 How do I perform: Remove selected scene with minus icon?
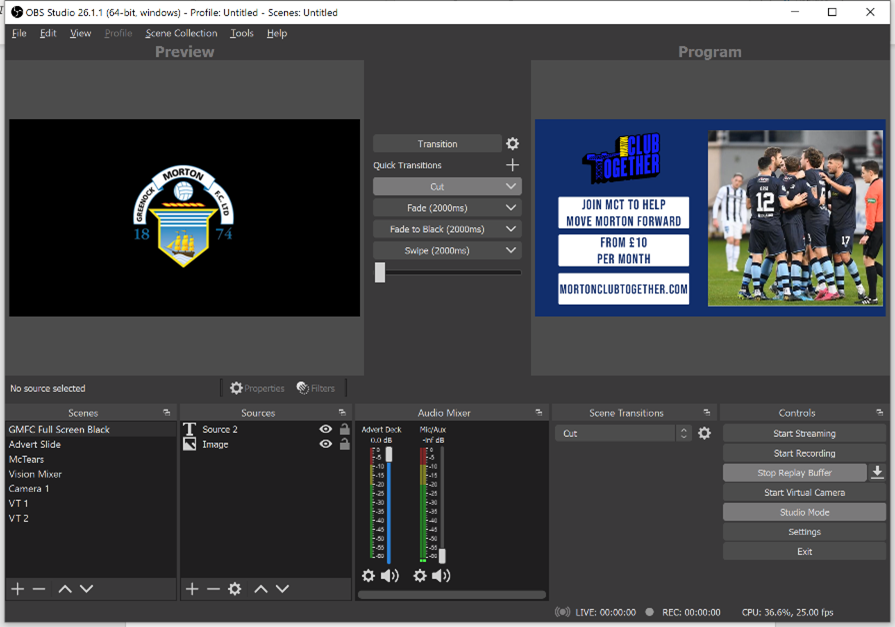click(x=39, y=589)
